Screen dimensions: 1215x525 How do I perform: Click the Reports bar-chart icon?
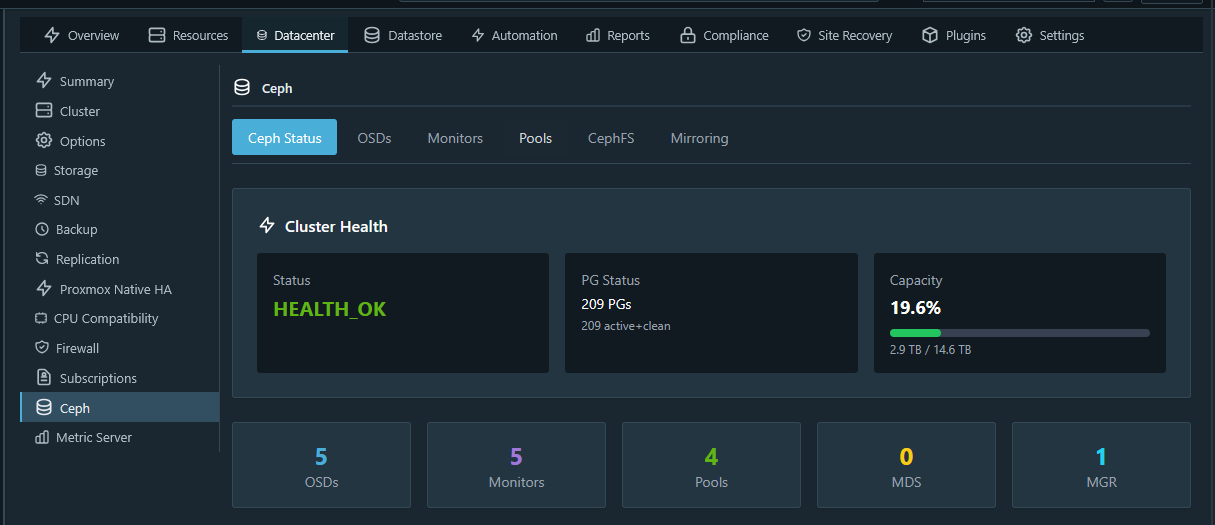(x=593, y=35)
